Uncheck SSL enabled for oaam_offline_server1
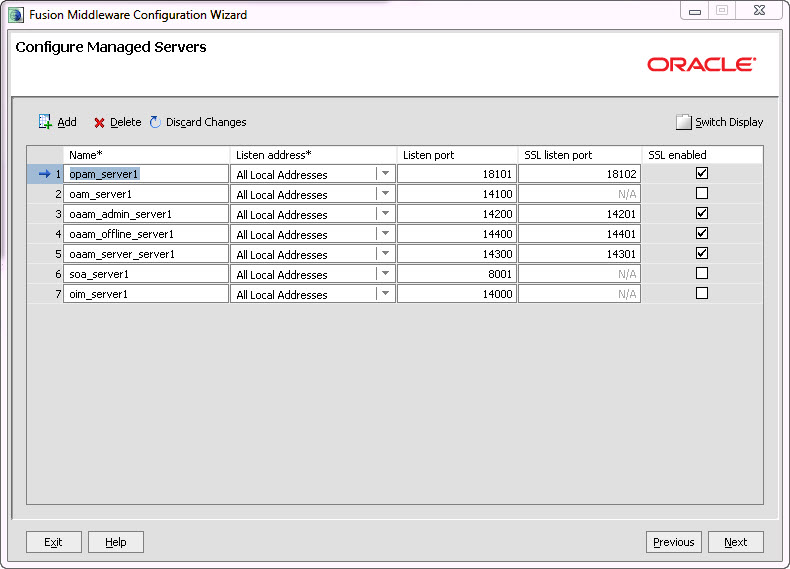Screen dimensions: 790x569 pyautogui.click(x=702, y=233)
